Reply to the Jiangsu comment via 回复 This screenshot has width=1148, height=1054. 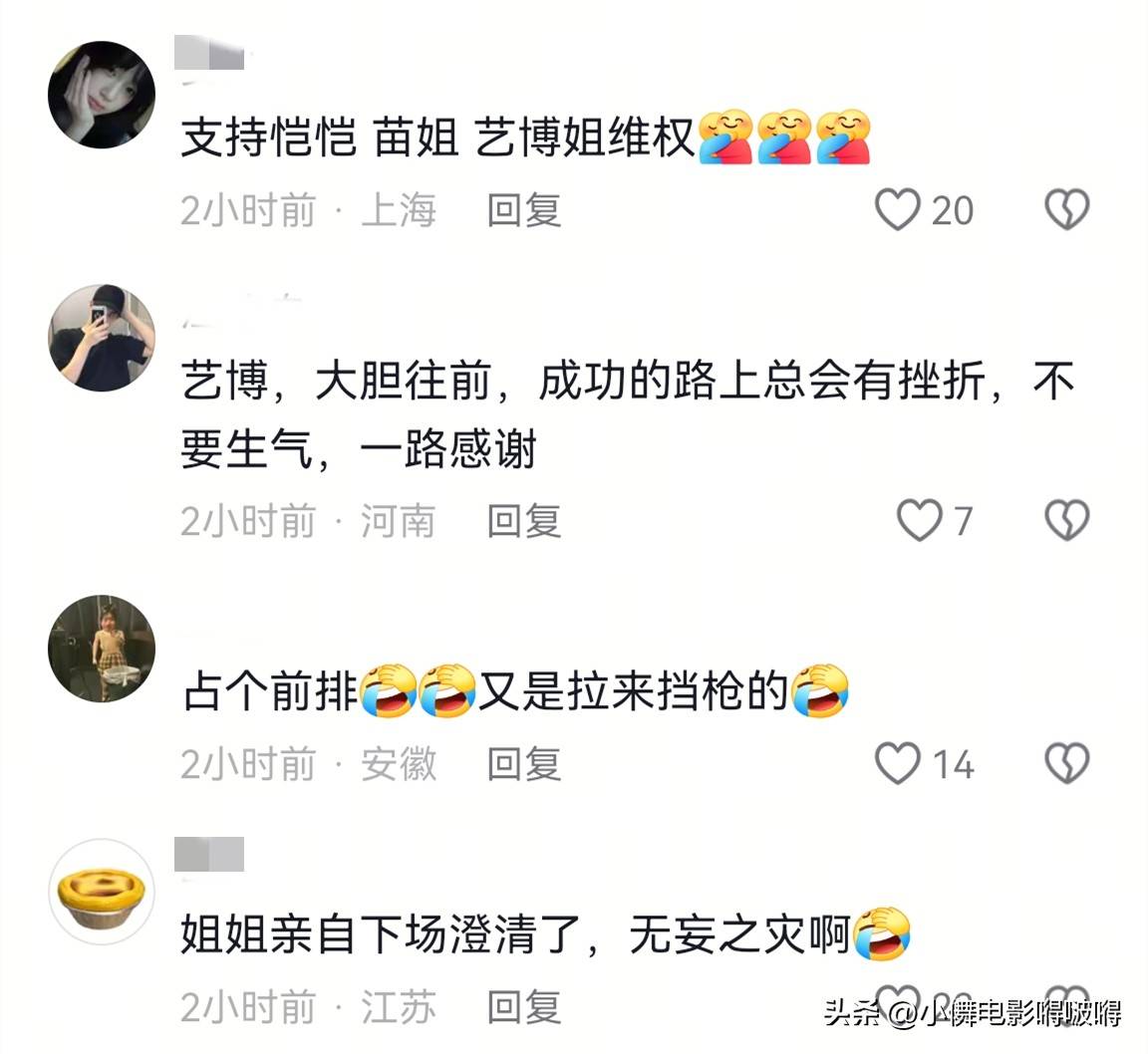(524, 1007)
